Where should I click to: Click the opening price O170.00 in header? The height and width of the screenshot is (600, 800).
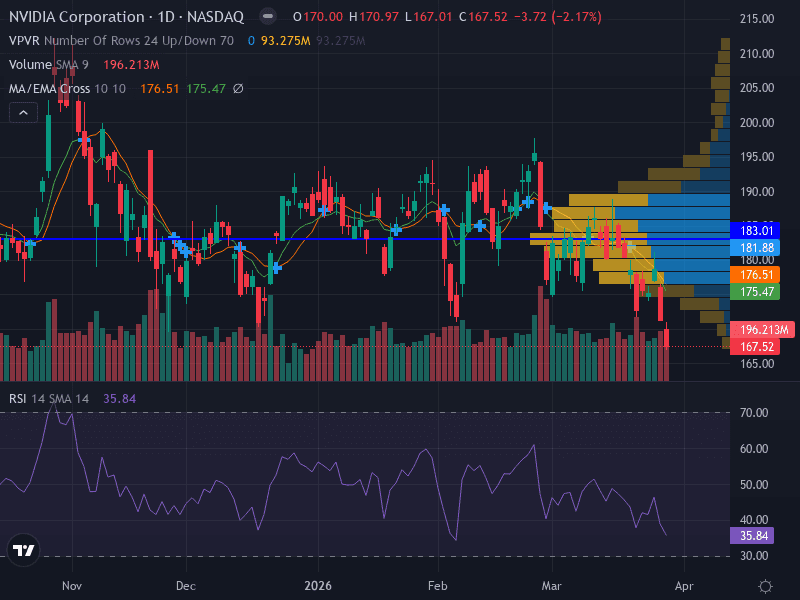pyautogui.click(x=318, y=17)
